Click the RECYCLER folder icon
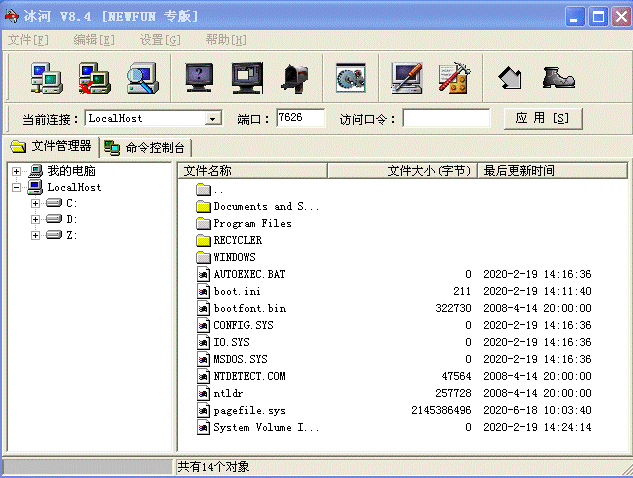Viewport: 633px width, 478px height. pos(203,240)
